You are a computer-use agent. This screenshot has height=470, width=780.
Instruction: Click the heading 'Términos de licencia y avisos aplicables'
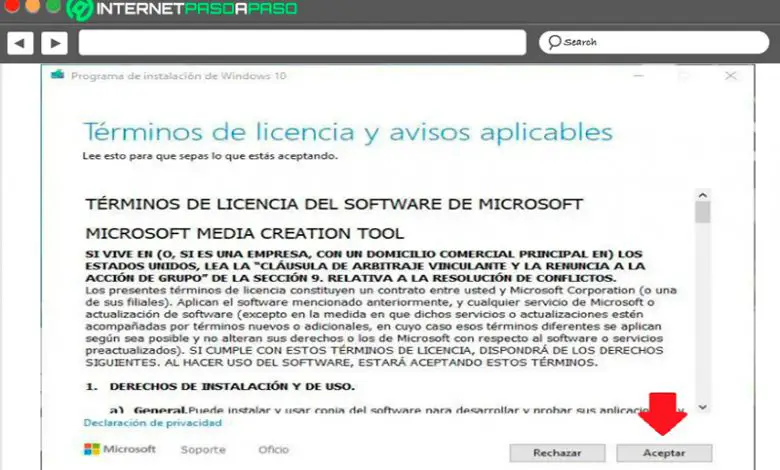coord(348,132)
